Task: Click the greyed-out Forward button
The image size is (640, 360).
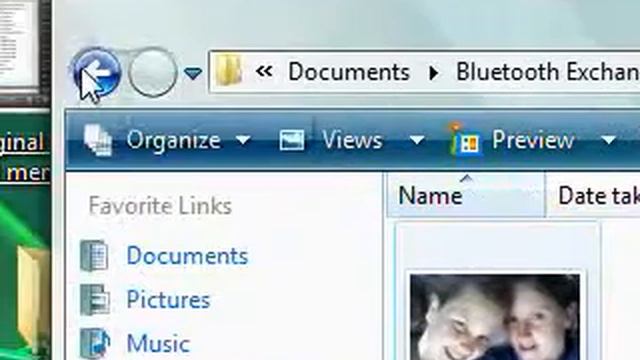Action: point(153,73)
